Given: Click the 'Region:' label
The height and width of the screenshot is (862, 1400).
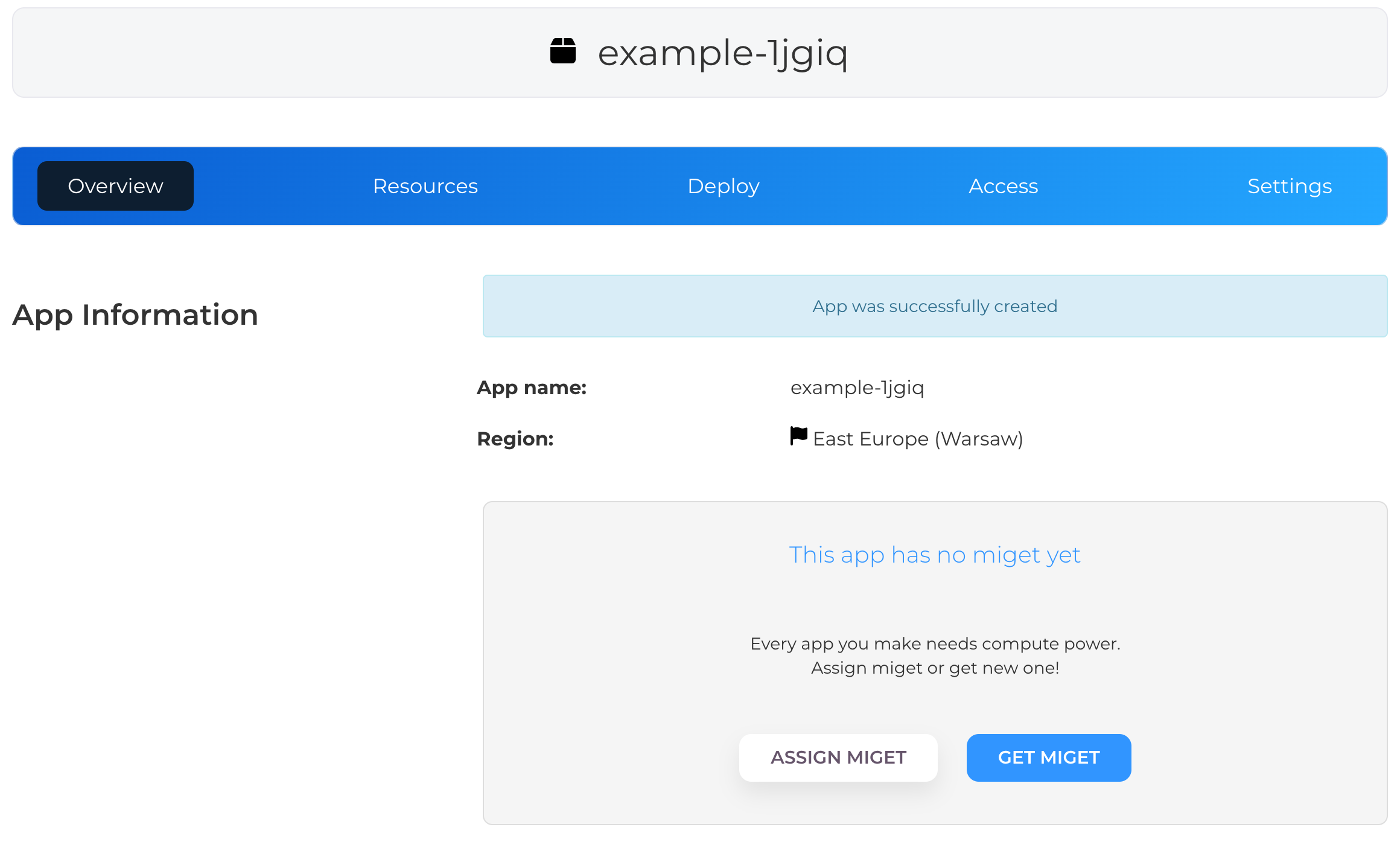Looking at the screenshot, I should pyautogui.click(x=515, y=439).
